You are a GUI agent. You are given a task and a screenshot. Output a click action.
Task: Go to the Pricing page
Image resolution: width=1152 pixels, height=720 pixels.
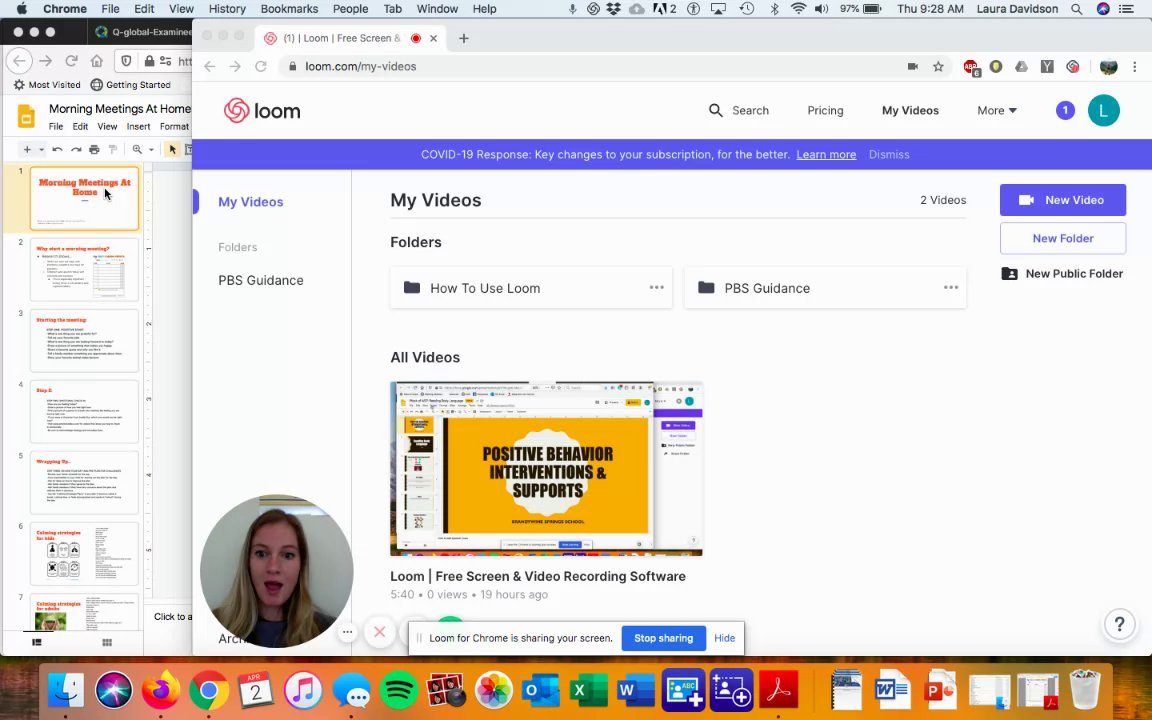click(825, 110)
